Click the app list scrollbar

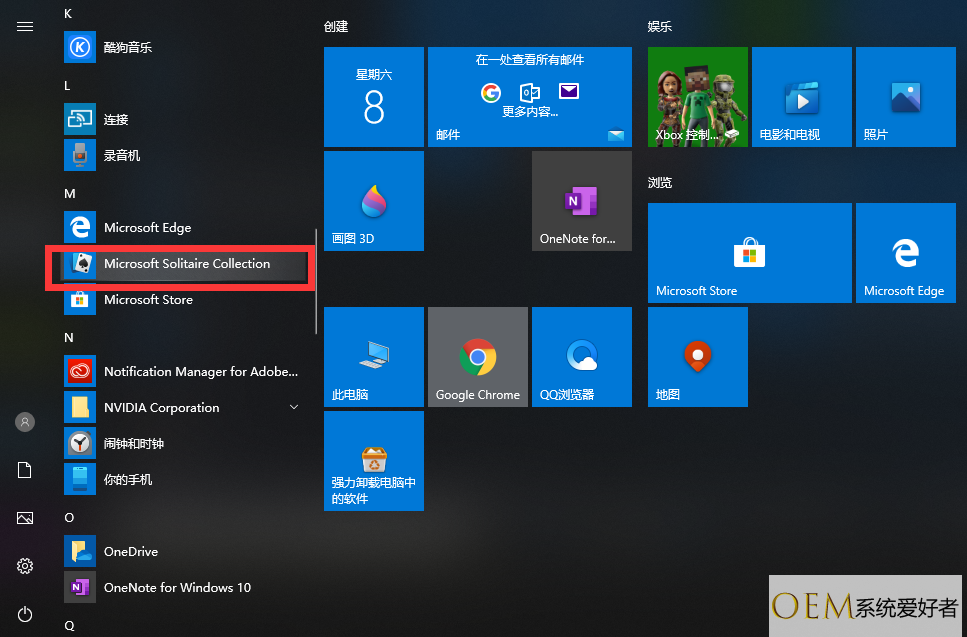(x=316, y=280)
